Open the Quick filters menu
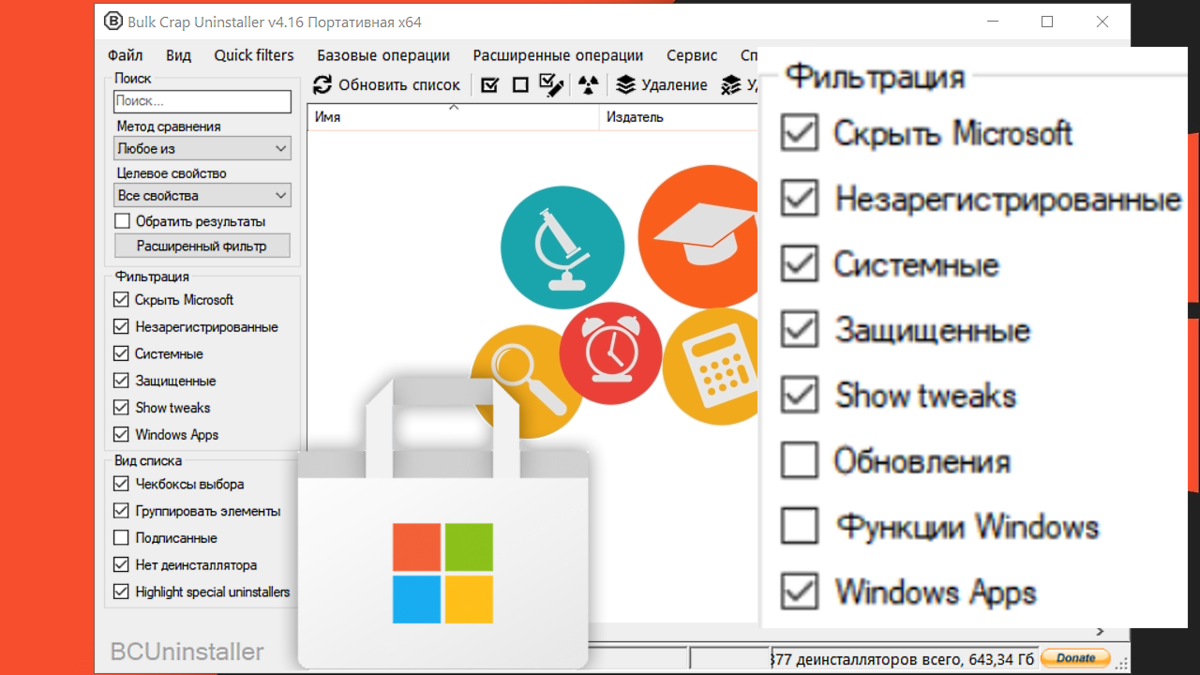 [x=254, y=55]
